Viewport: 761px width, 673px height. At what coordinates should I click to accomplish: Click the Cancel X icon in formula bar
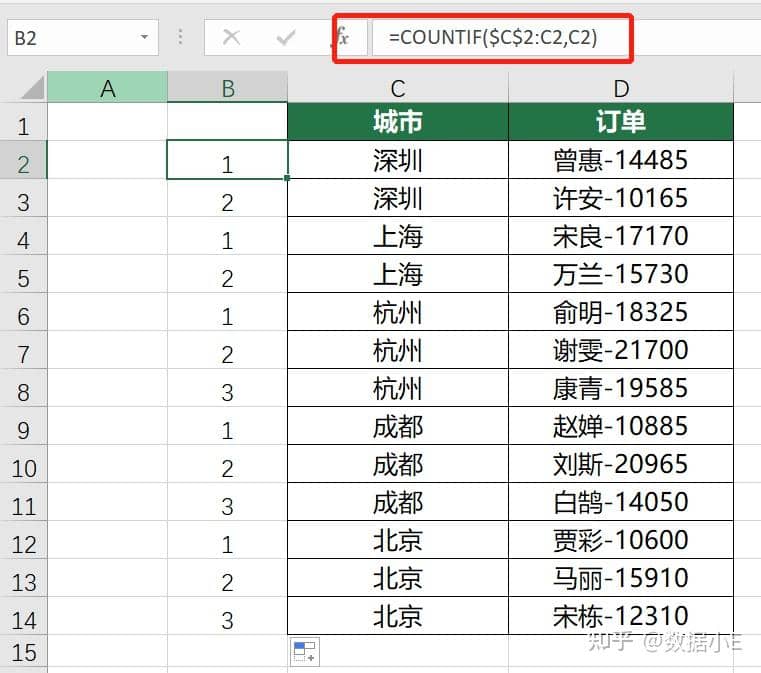[231, 38]
